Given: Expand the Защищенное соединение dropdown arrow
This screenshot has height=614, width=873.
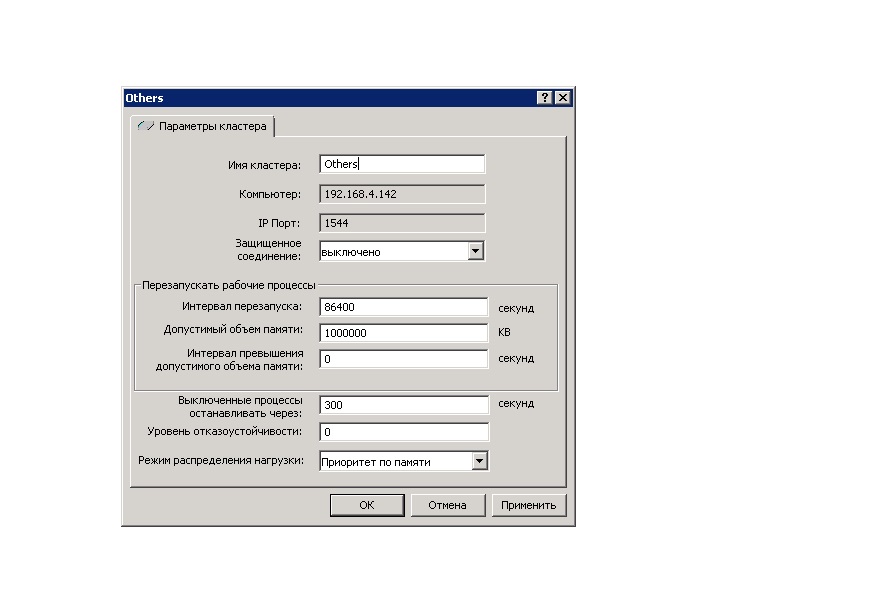Looking at the screenshot, I should pos(476,252).
